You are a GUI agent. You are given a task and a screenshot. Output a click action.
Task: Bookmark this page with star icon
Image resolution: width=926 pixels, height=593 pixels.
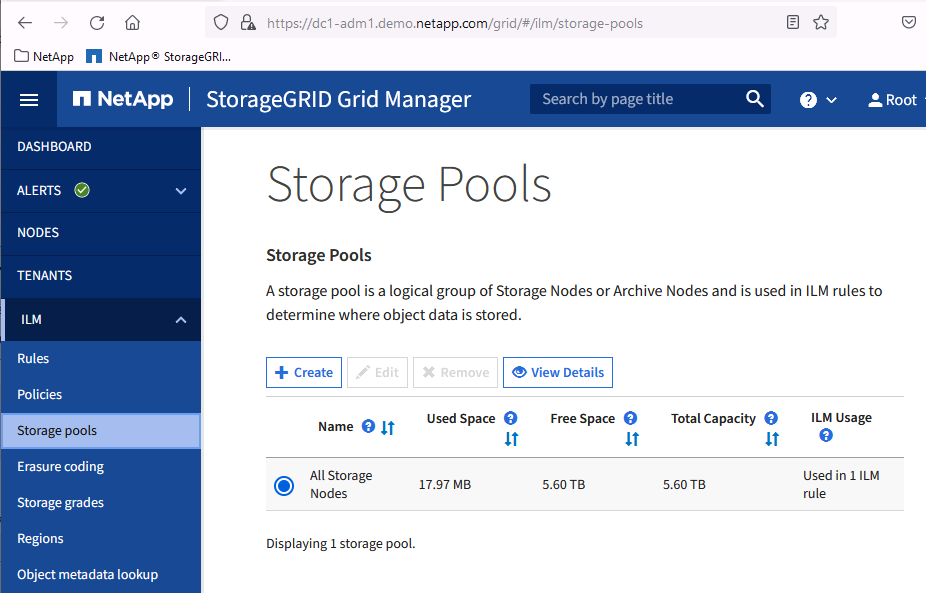(821, 22)
